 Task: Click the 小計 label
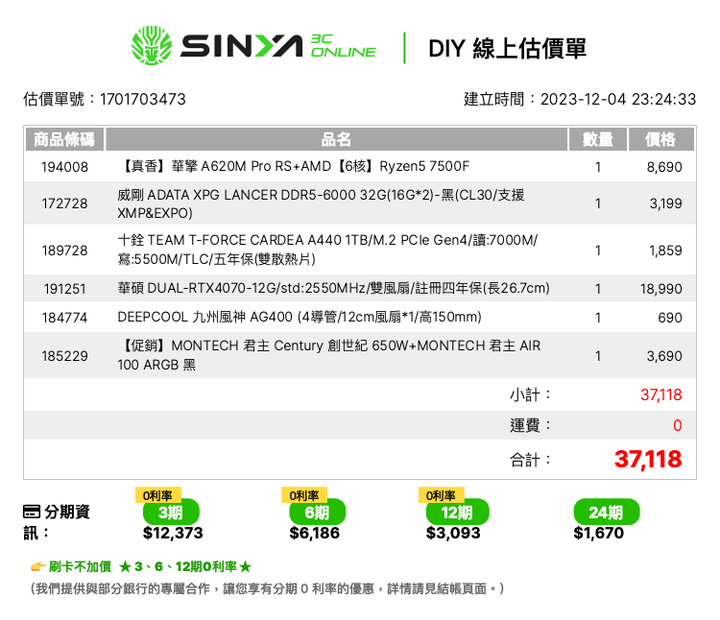tap(530, 395)
